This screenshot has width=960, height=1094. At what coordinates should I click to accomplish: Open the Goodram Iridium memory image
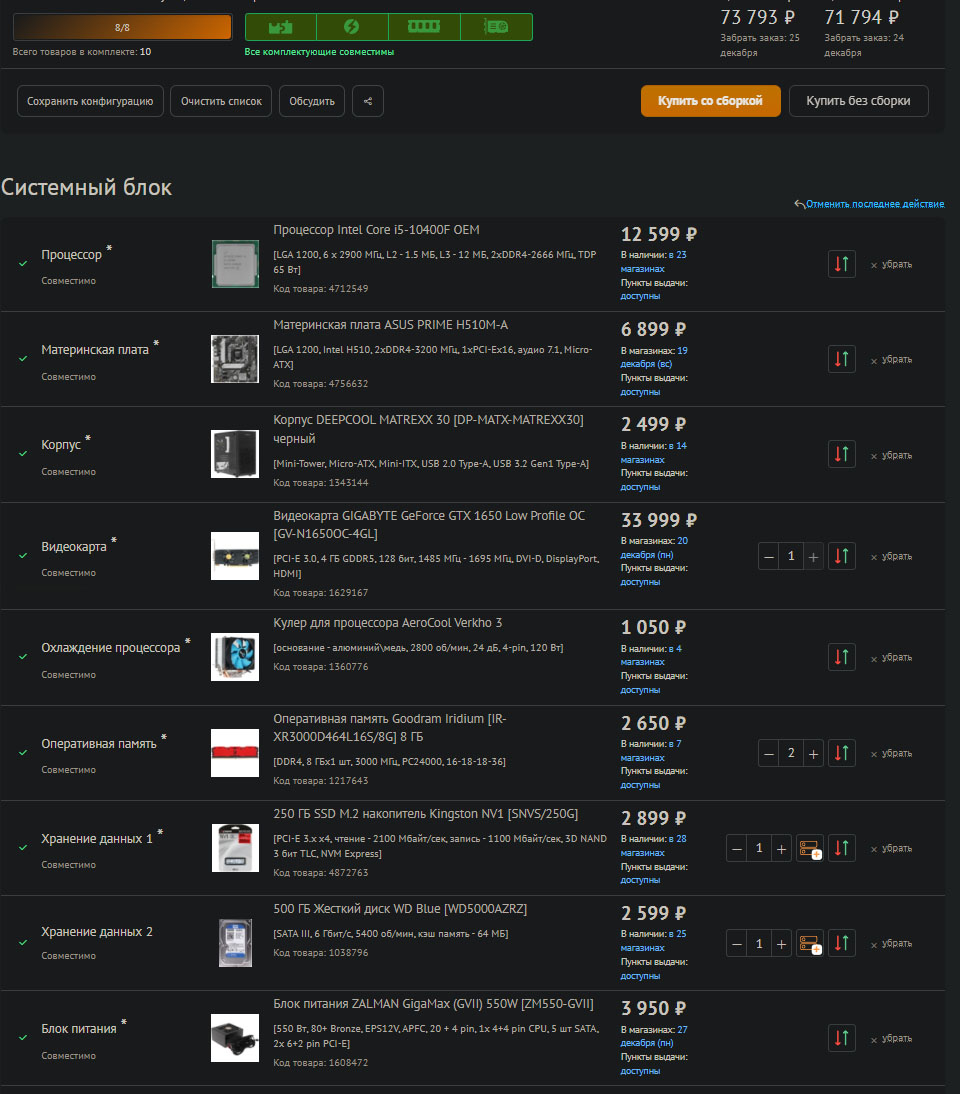235,753
